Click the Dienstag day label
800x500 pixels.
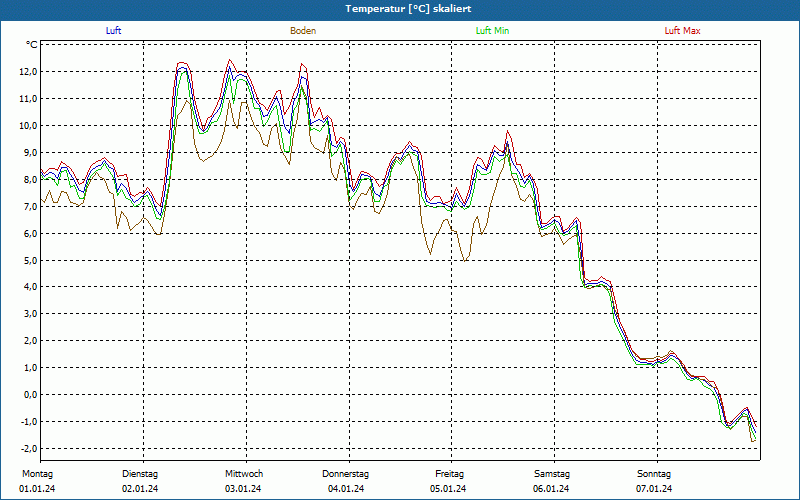140,474
